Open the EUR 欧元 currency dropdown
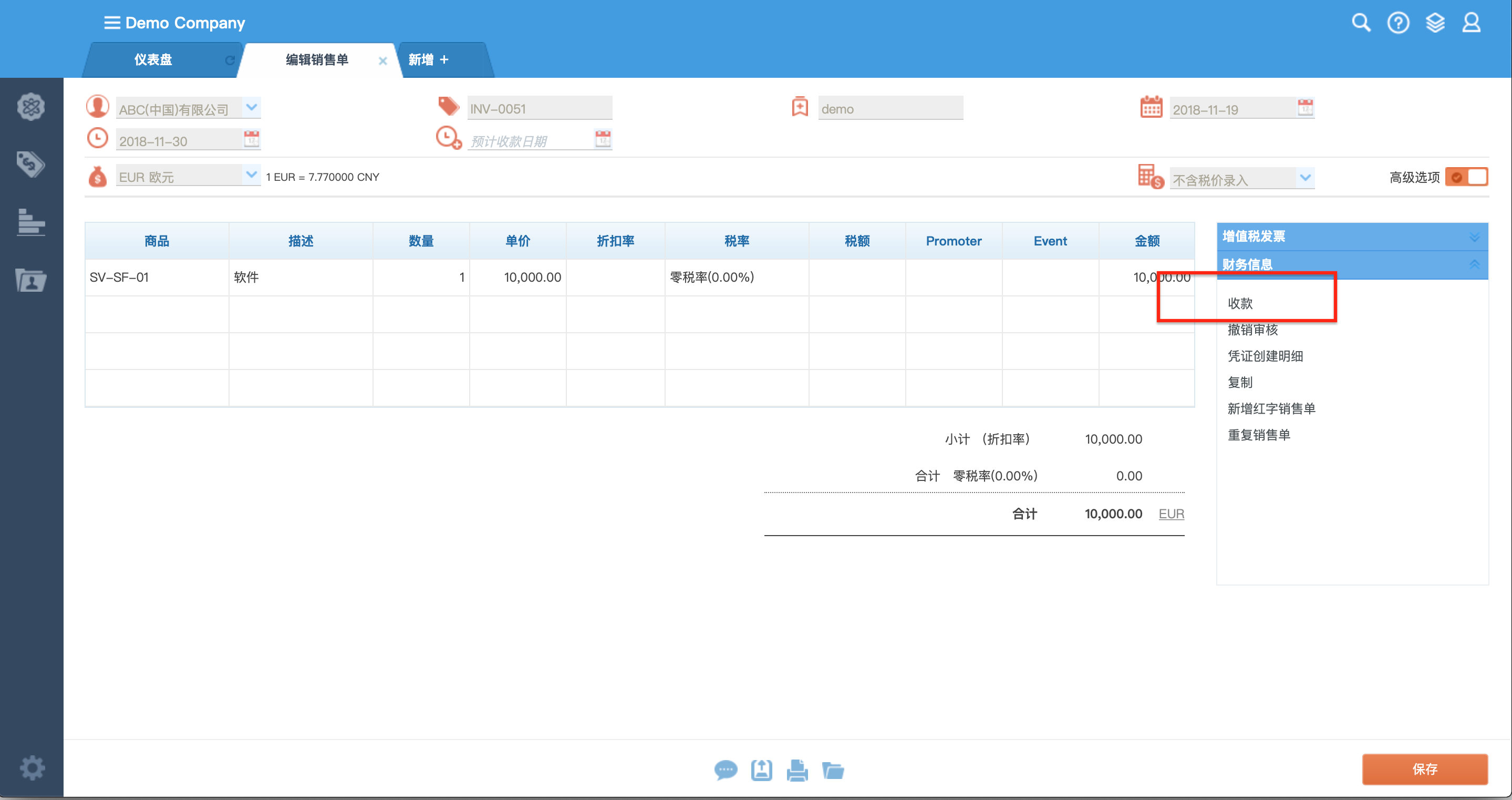 [251, 175]
